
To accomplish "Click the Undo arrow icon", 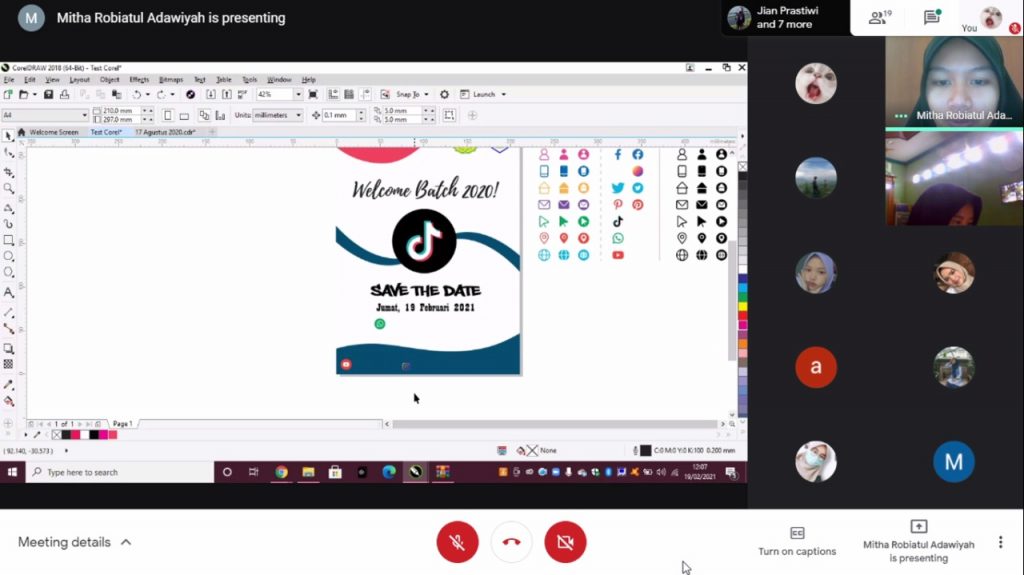I will (x=136, y=95).
